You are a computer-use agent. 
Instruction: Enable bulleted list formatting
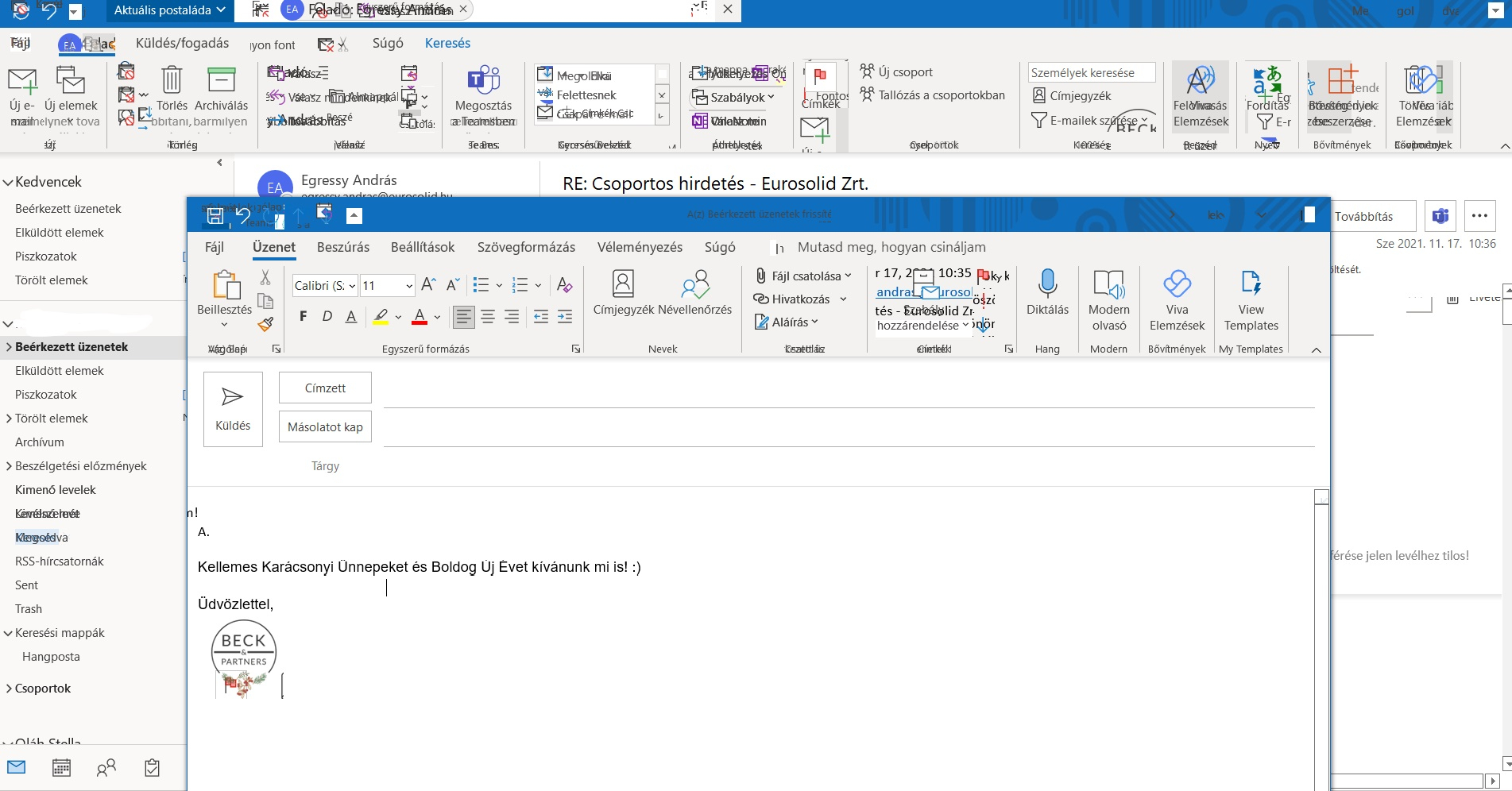[x=481, y=284]
